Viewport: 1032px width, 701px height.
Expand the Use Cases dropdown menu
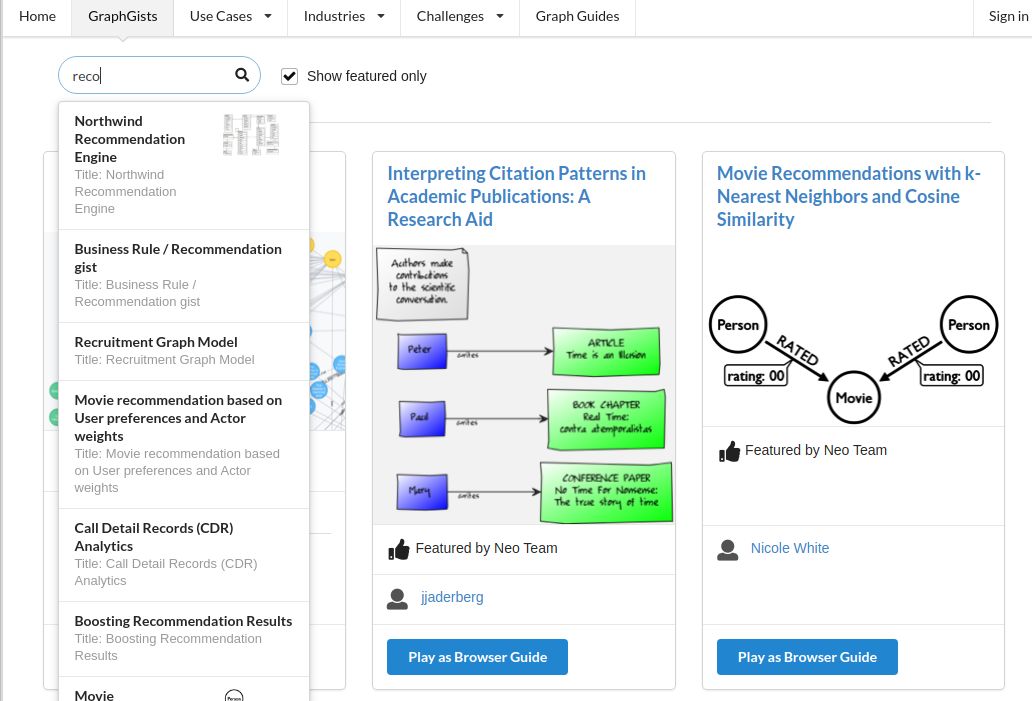[x=230, y=16]
